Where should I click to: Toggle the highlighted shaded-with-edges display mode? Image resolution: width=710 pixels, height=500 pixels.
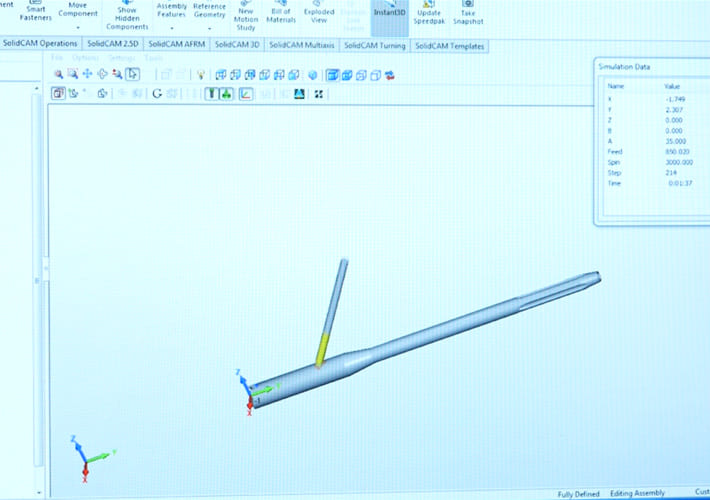[x=332, y=75]
